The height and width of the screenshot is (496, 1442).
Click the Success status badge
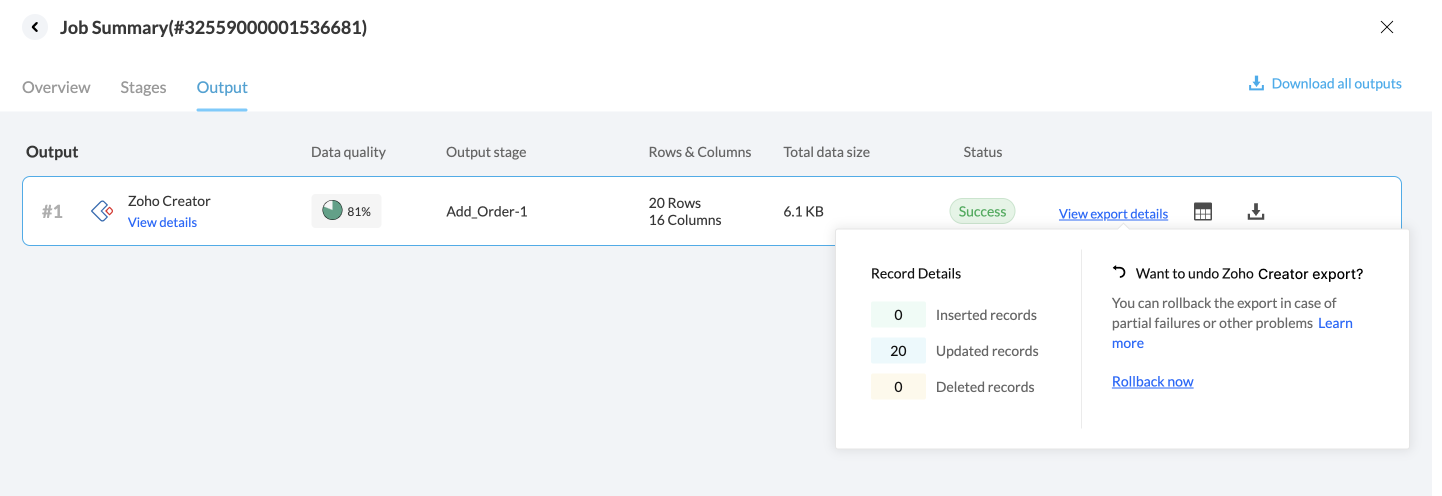[982, 211]
